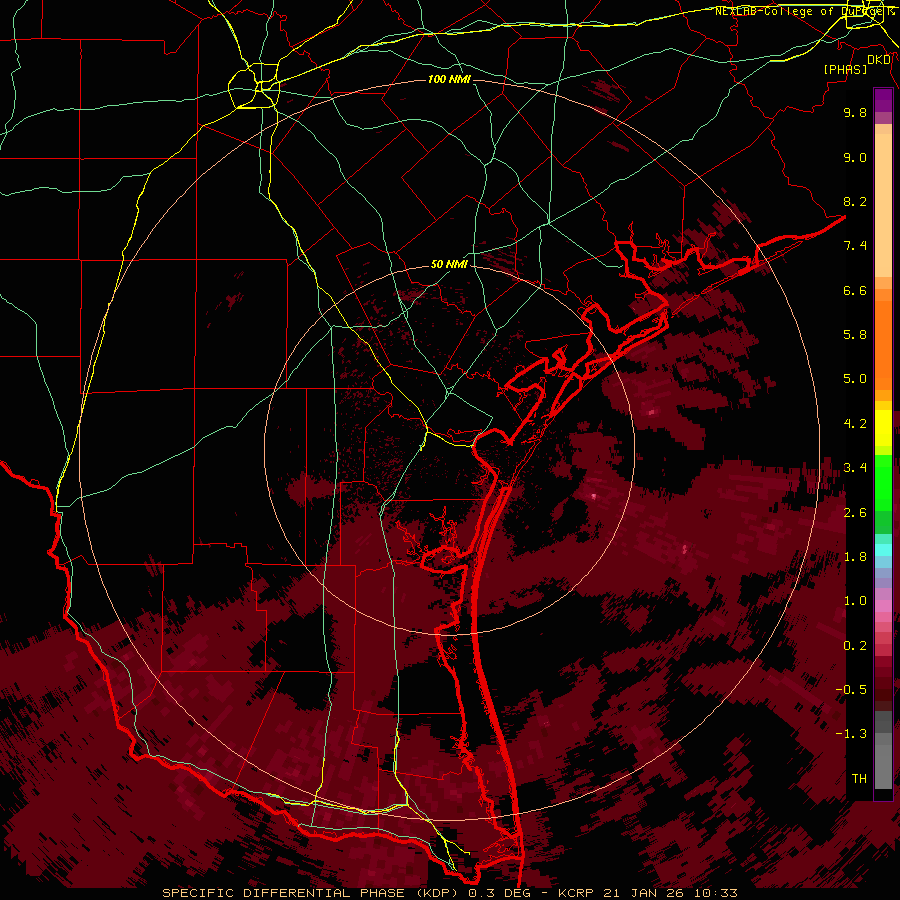Click the -0.5 legend value
This screenshot has height=900, width=900.
click(x=851, y=690)
